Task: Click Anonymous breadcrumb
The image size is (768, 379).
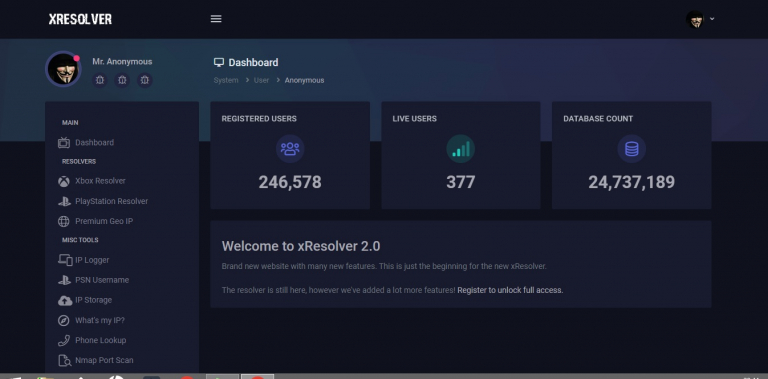Action: coord(304,80)
